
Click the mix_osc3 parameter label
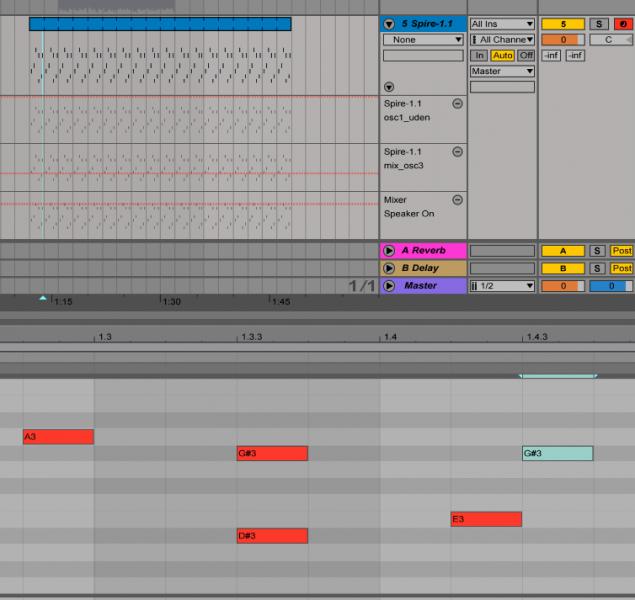[403, 166]
